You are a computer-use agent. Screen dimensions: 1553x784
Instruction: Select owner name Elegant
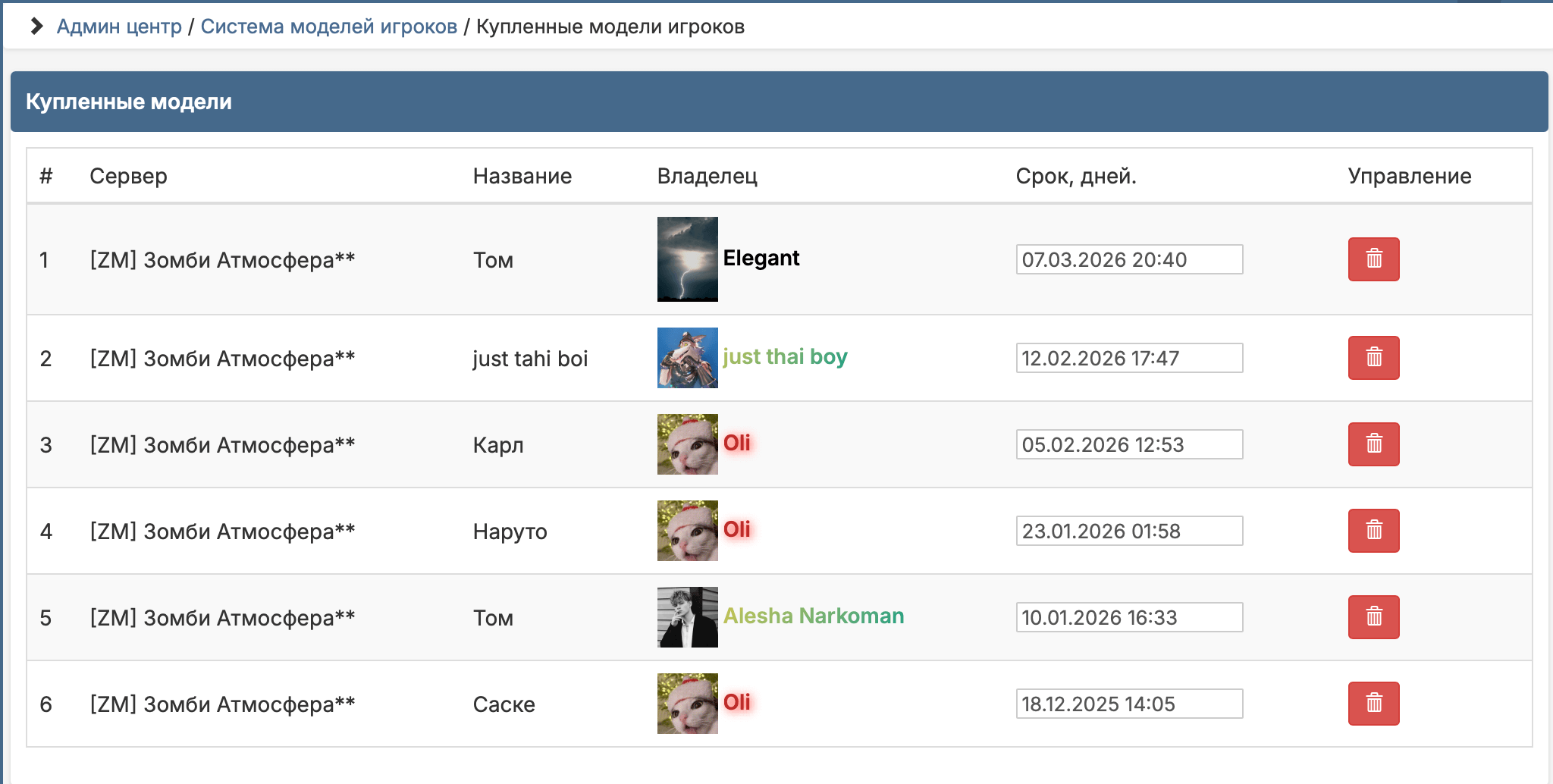tap(761, 259)
